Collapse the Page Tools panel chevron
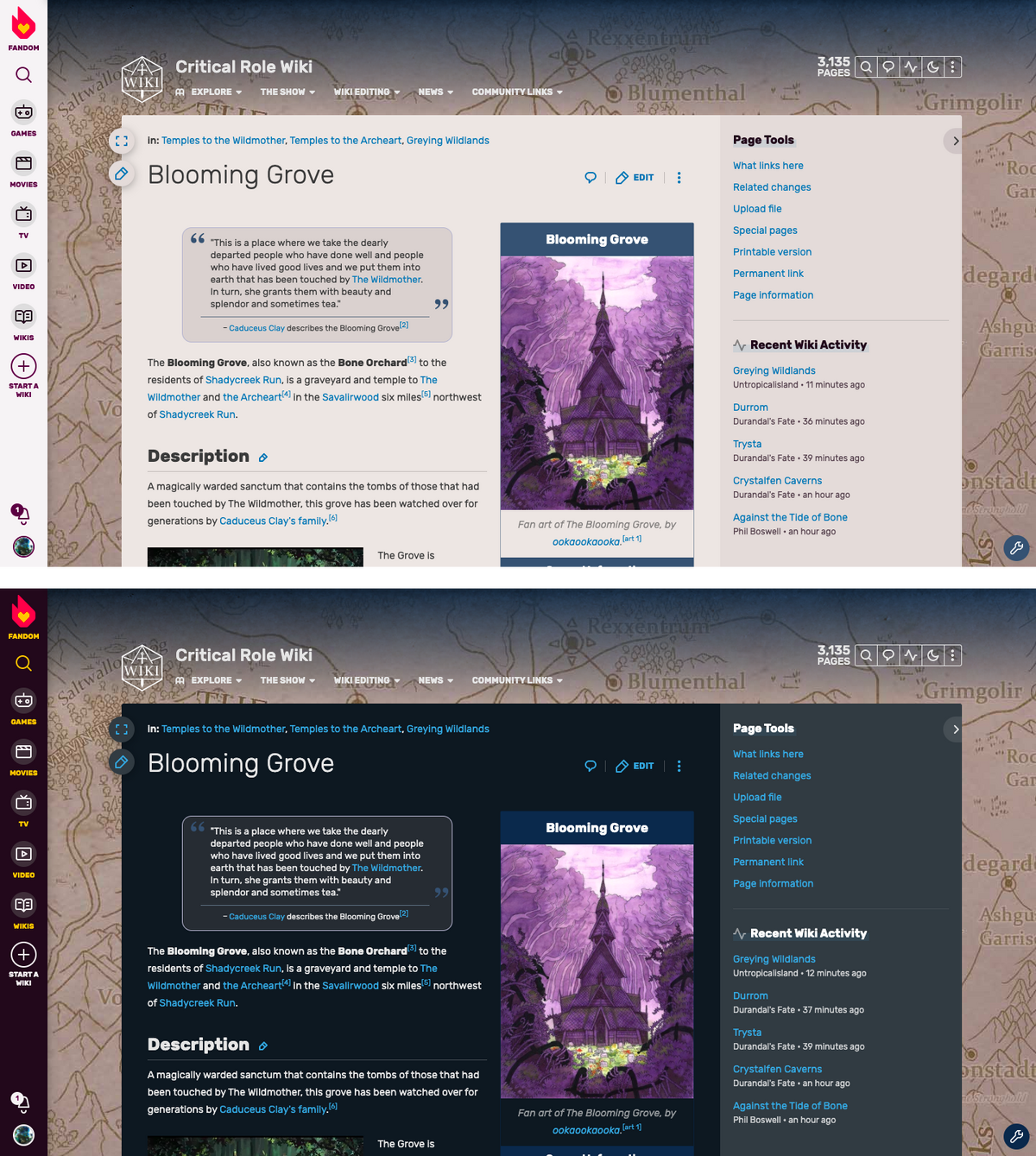 tap(953, 140)
